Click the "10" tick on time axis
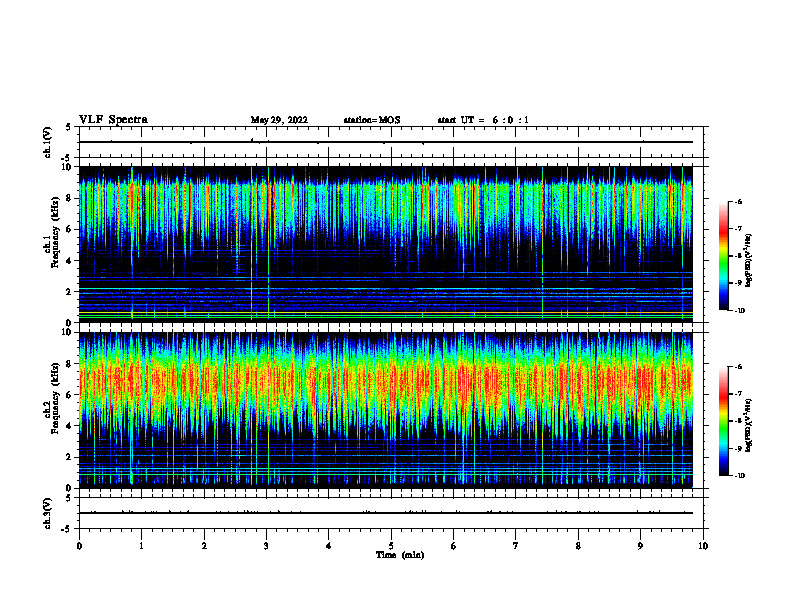The height and width of the screenshot is (612, 792). pyautogui.click(x=703, y=546)
